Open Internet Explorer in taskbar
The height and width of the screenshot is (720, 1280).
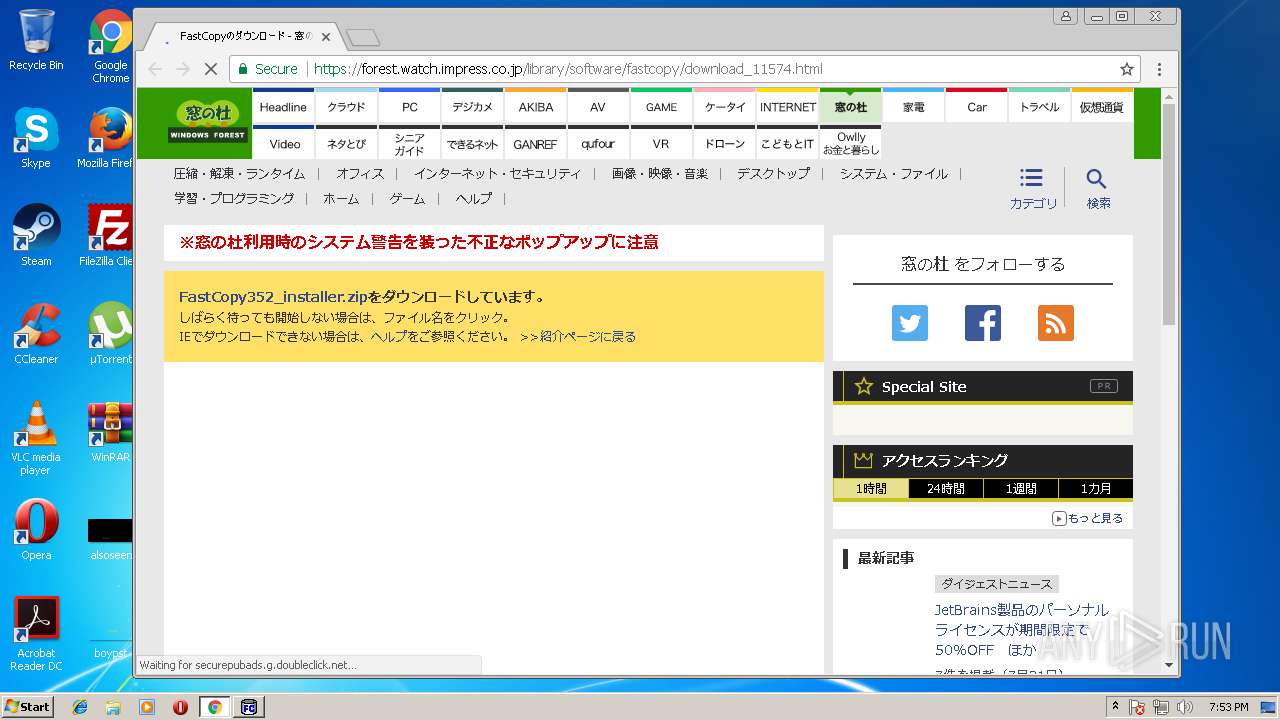click(x=80, y=707)
